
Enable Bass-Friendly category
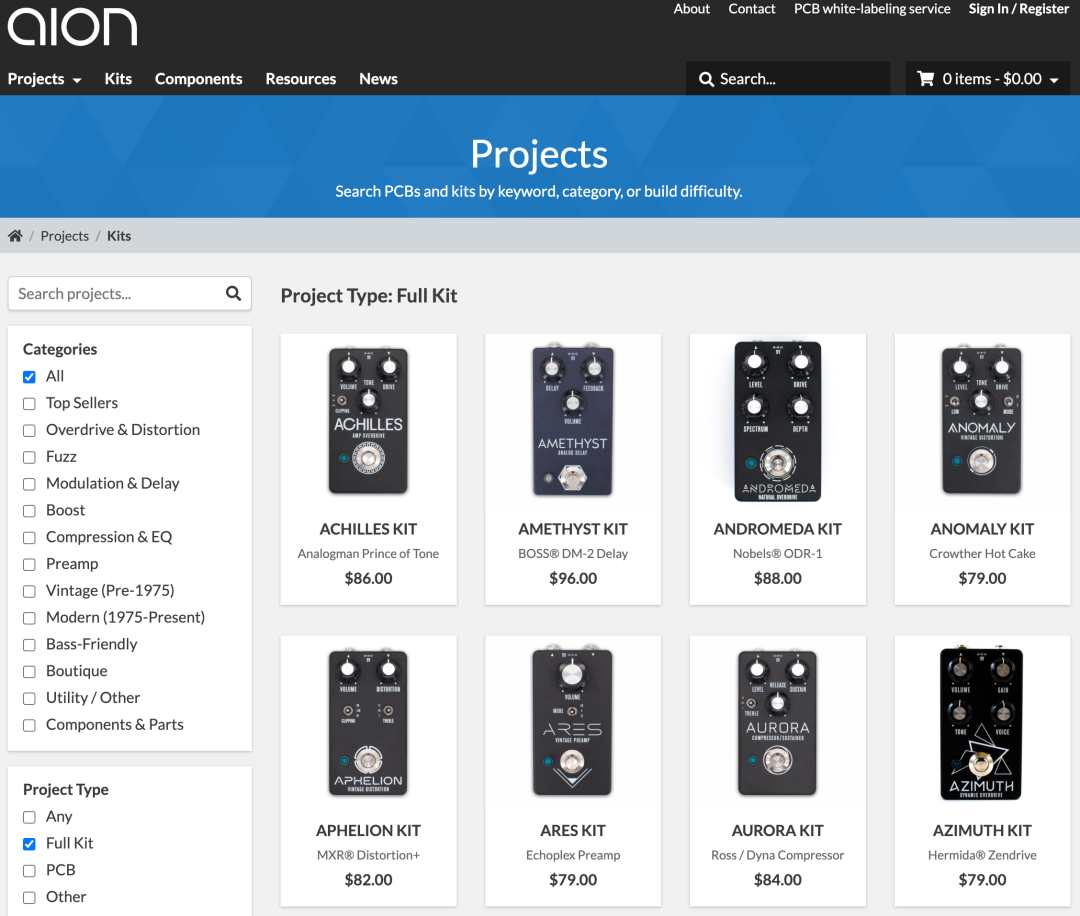click(29, 645)
